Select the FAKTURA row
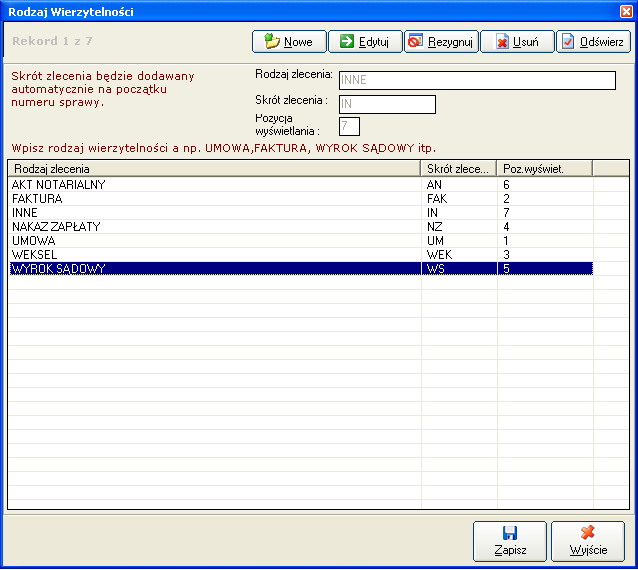This screenshot has width=638, height=570. [x=301, y=199]
